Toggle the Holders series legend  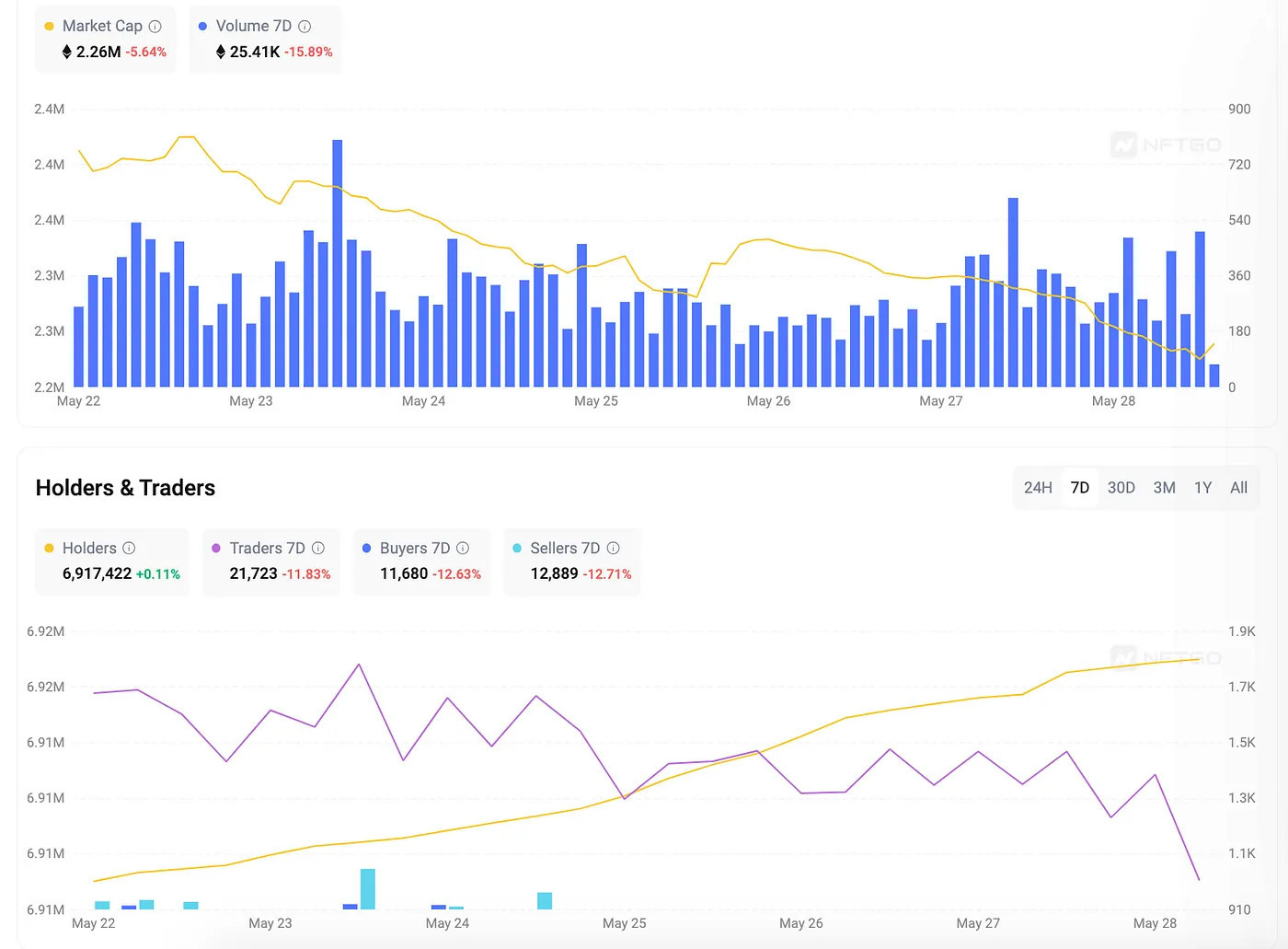click(89, 548)
